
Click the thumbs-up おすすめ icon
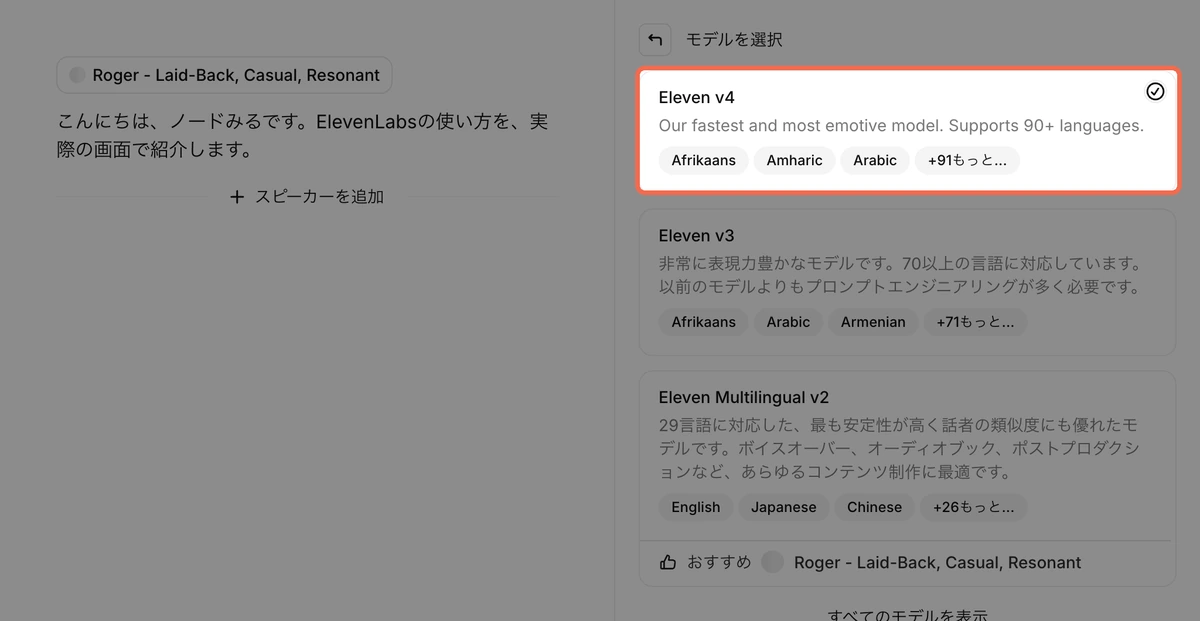pyautogui.click(x=668, y=563)
